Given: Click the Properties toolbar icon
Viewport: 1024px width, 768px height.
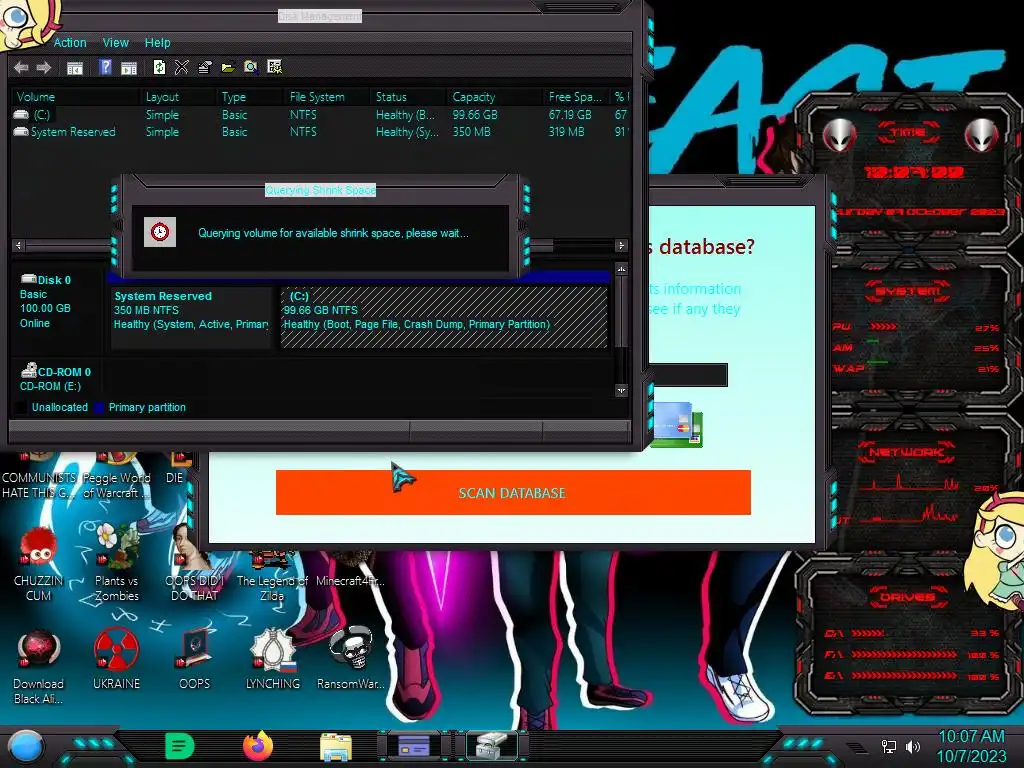Looking at the screenshot, I should (204, 67).
